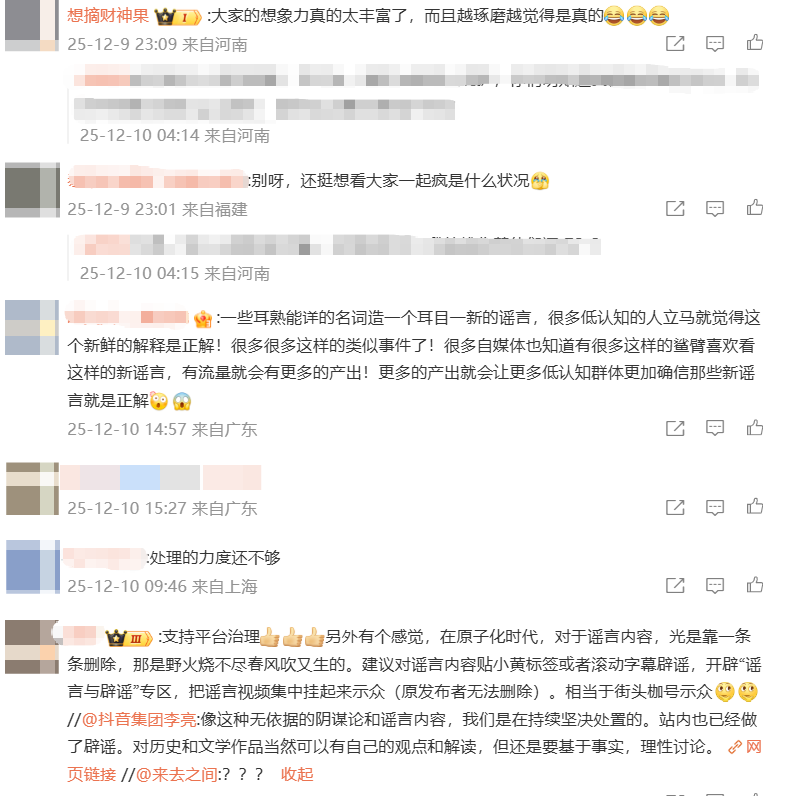Viewport: 785px width, 796px height.
Task: Open reply box on 福建 23:01 comment
Action: point(714,209)
